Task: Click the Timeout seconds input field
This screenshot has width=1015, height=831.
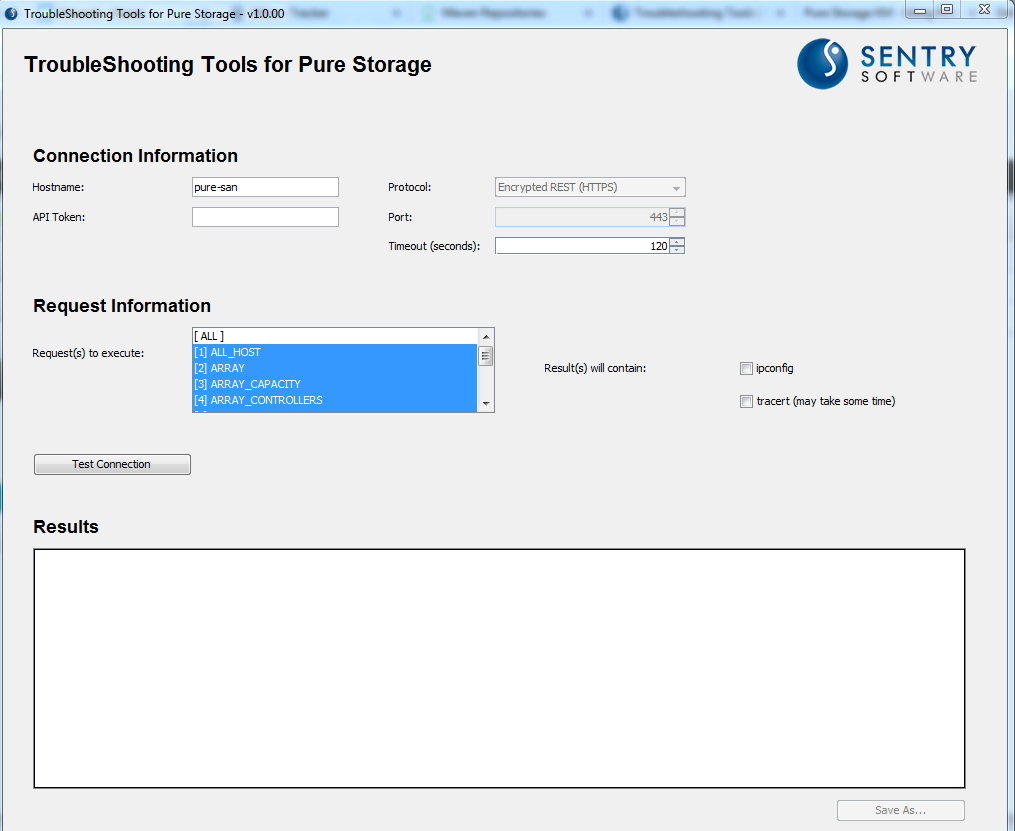Action: point(580,245)
